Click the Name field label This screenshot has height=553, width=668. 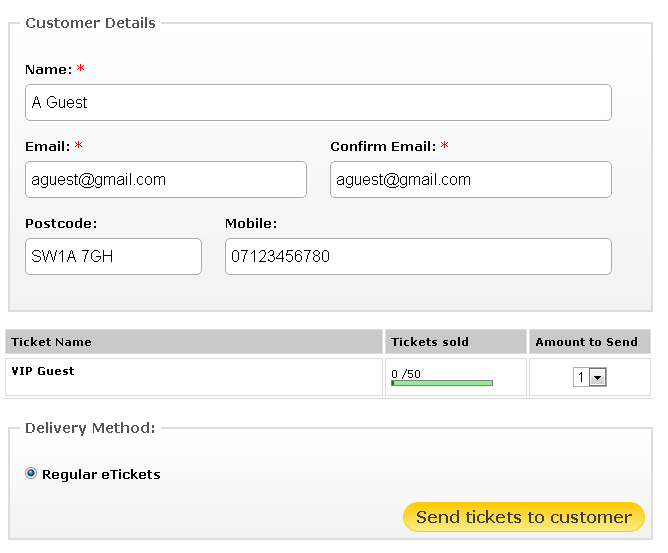[x=48, y=70]
